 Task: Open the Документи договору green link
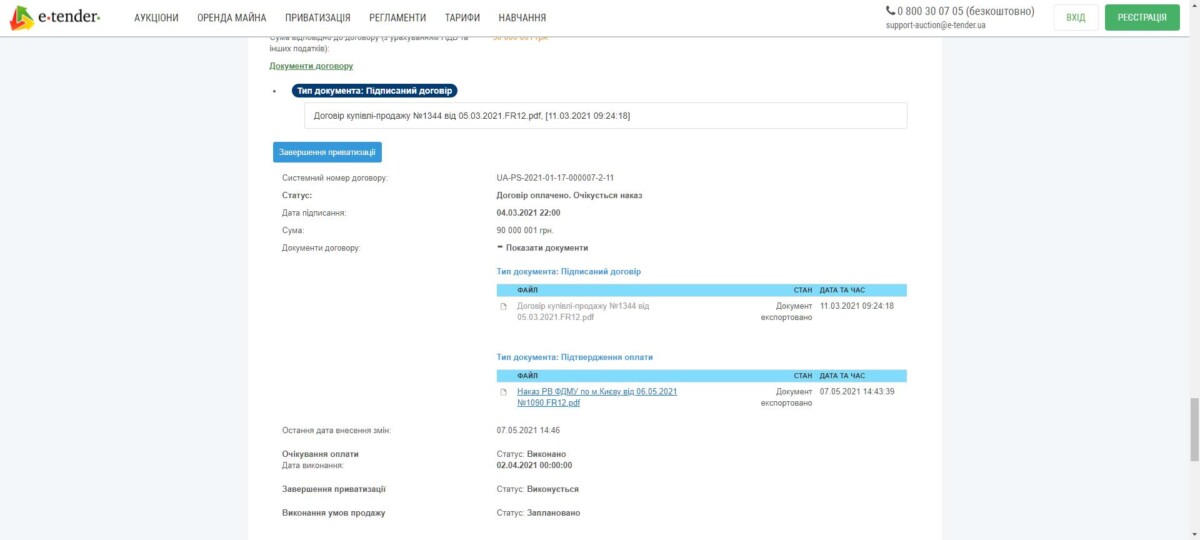pos(311,66)
